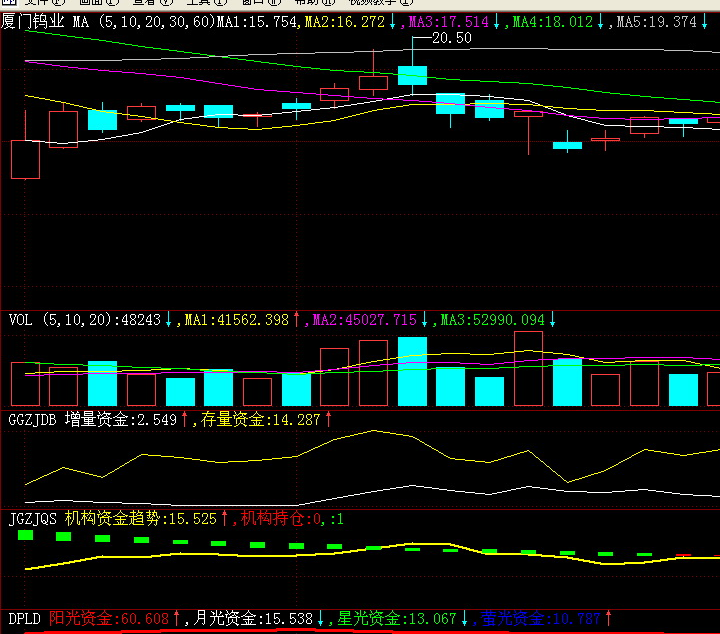This screenshot has height=634, width=720.
Task: Select the 存量资金:14.287 yellow label
Action: 260,419
